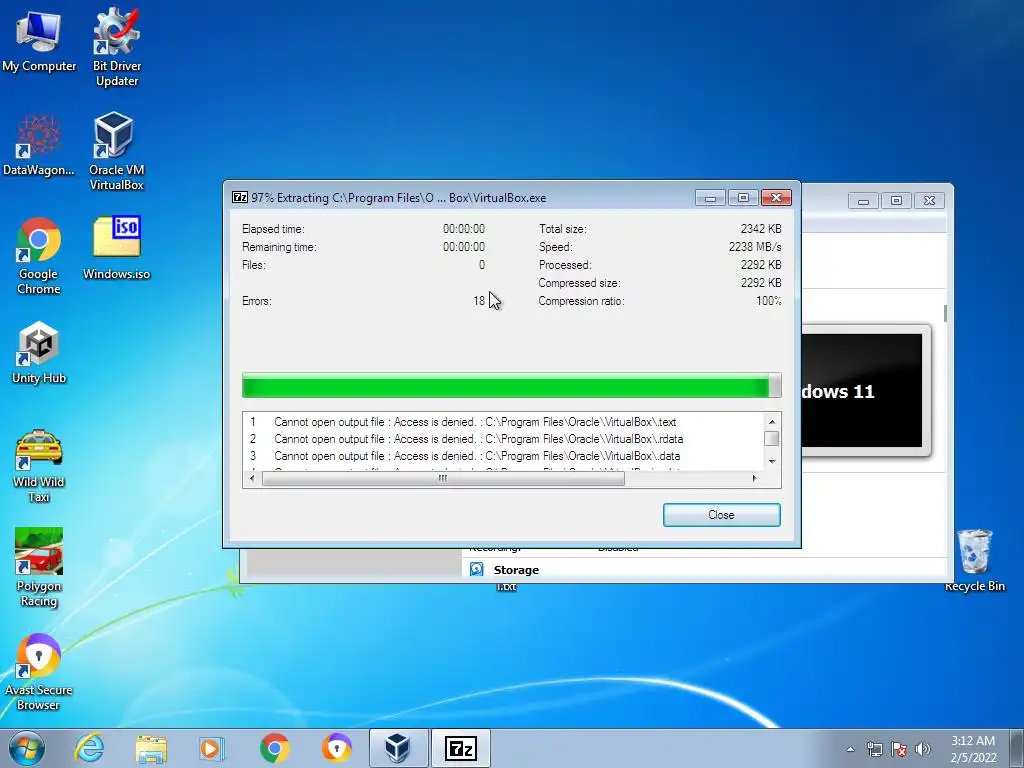Click the green extraction progress bar
The image size is (1024, 768).
pyautogui.click(x=511, y=385)
